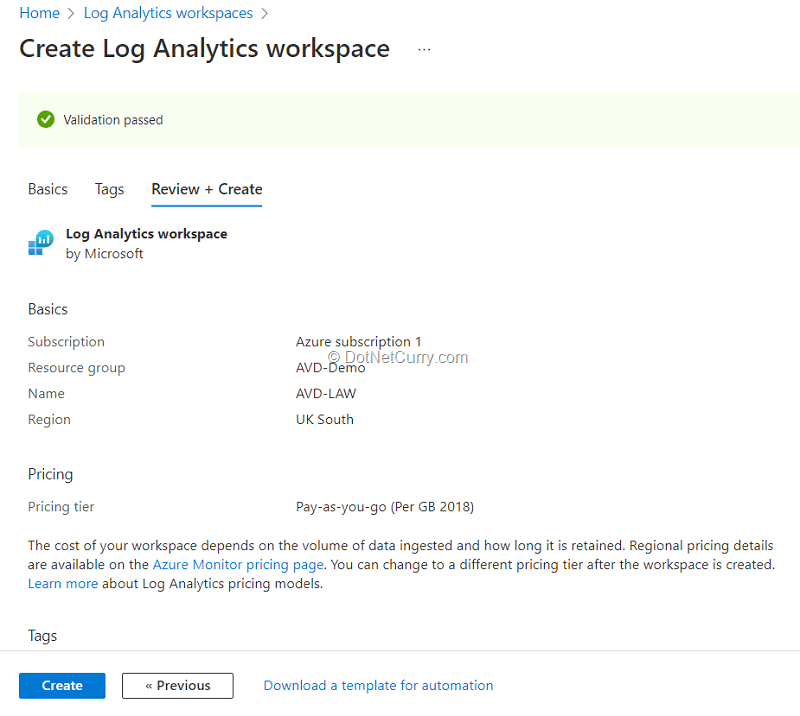Open the Azure Monitor pricing page link
The image size is (800, 716).
[x=238, y=564]
